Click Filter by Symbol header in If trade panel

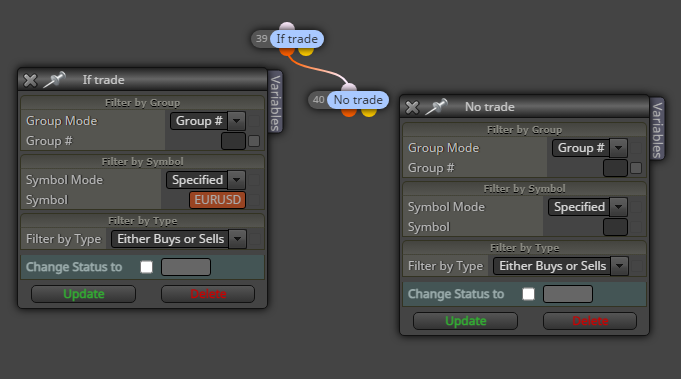(142, 162)
